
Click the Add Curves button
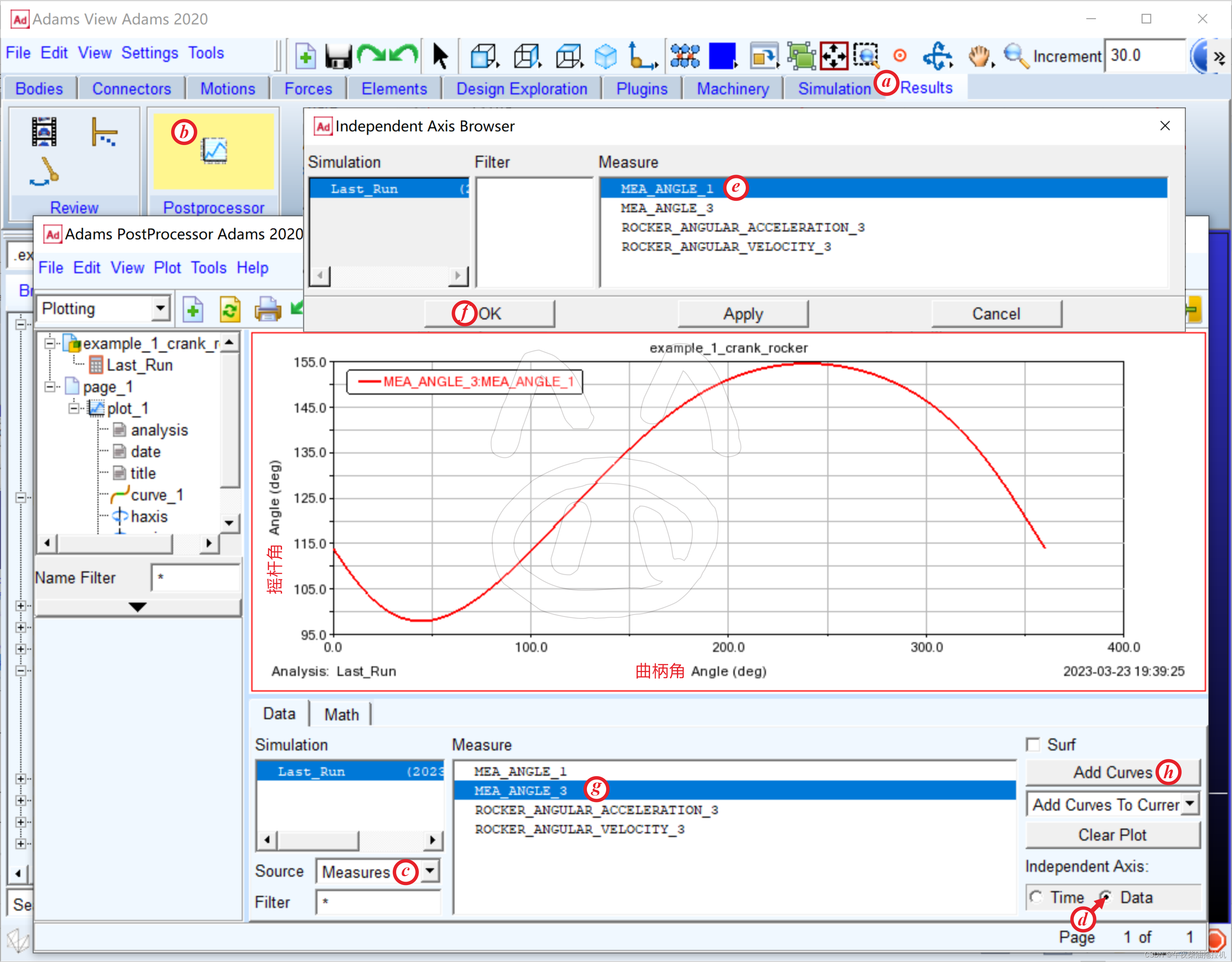point(1112,772)
